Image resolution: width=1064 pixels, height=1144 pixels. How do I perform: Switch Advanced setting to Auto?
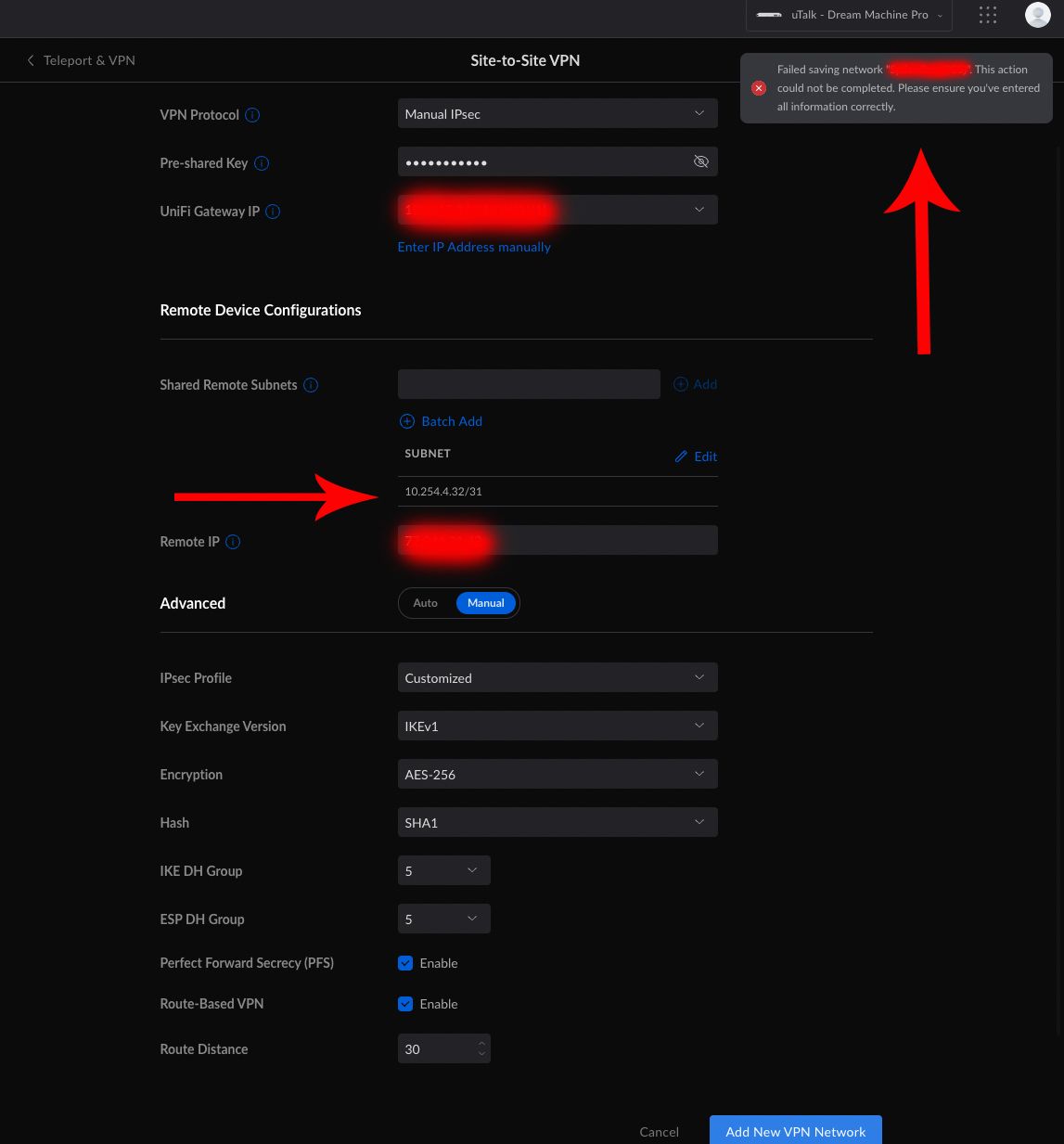(425, 603)
